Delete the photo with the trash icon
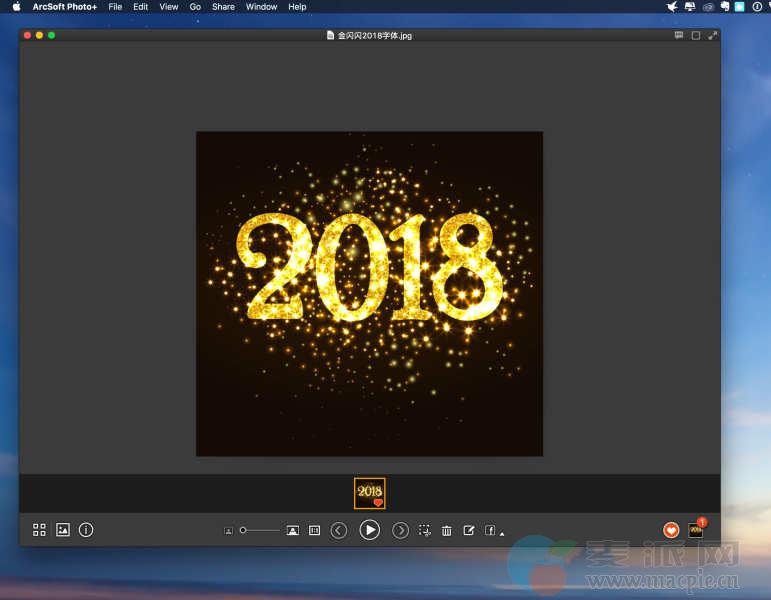 click(x=447, y=530)
